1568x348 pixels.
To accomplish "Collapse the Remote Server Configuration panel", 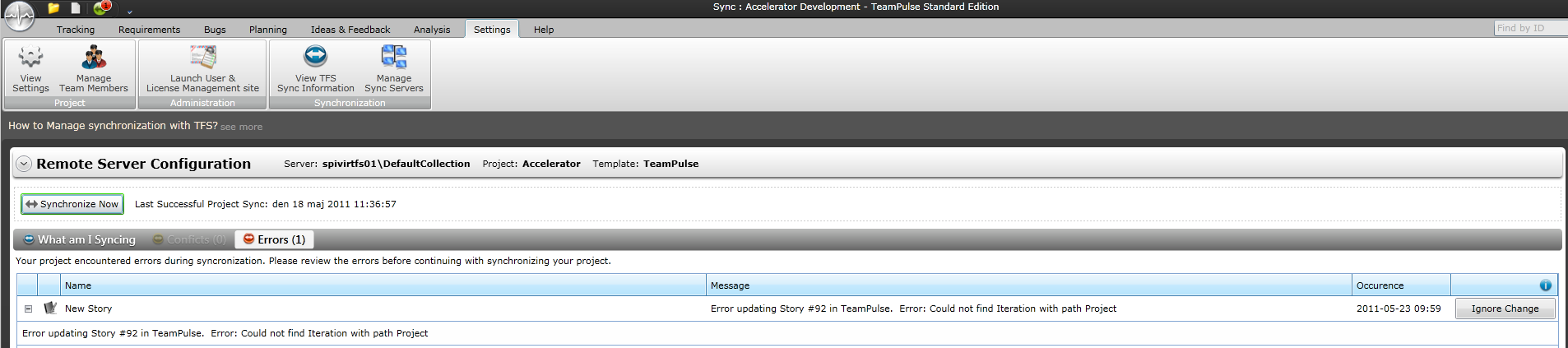I will tap(24, 164).
